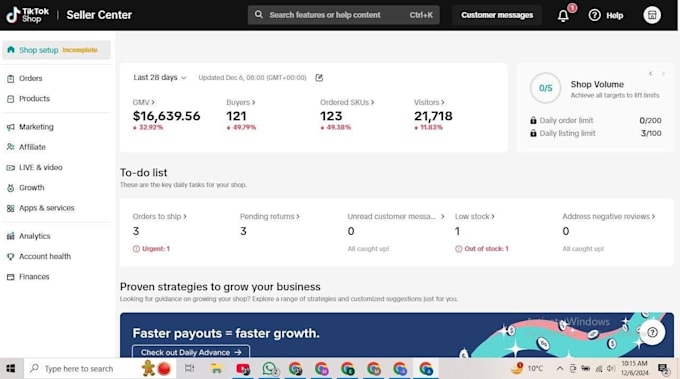The image size is (680, 379).
Task: Show hidden system tray icons
Action: [560, 369]
